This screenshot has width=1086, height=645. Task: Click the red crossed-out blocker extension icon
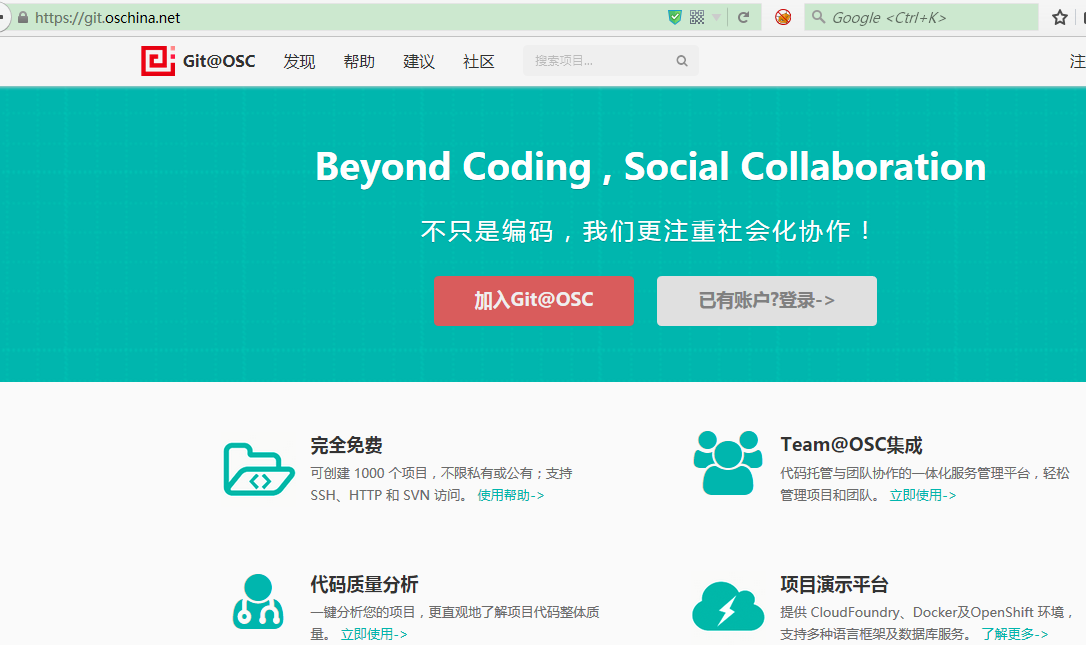point(783,17)
